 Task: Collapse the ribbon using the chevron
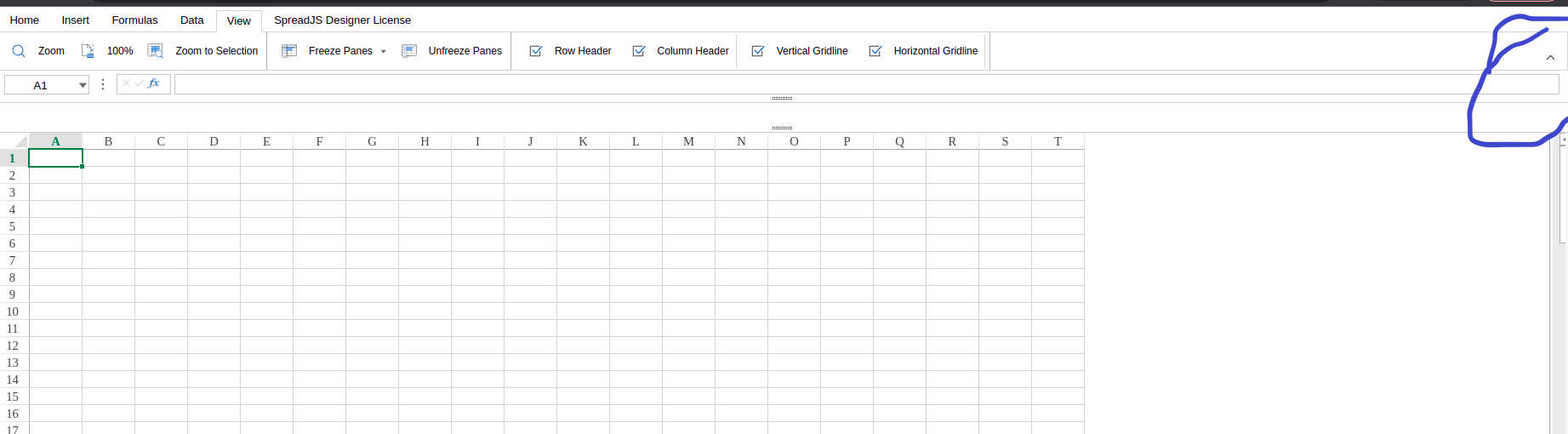1550,58
